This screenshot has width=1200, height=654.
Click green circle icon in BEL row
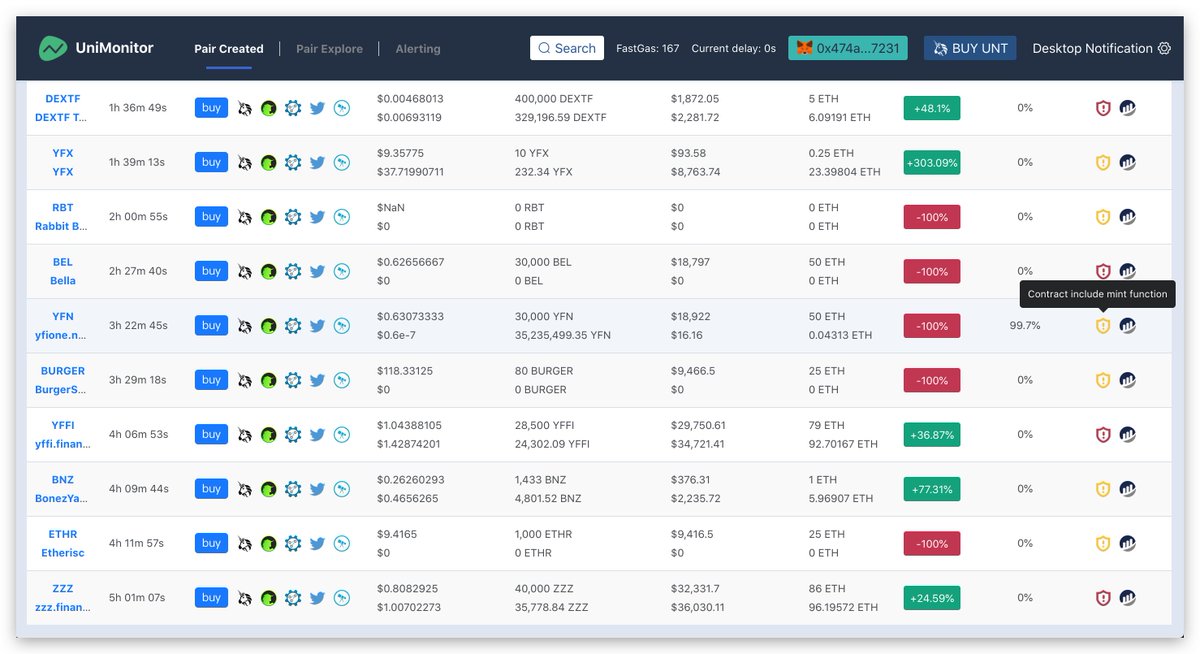(x=269, y=271)
